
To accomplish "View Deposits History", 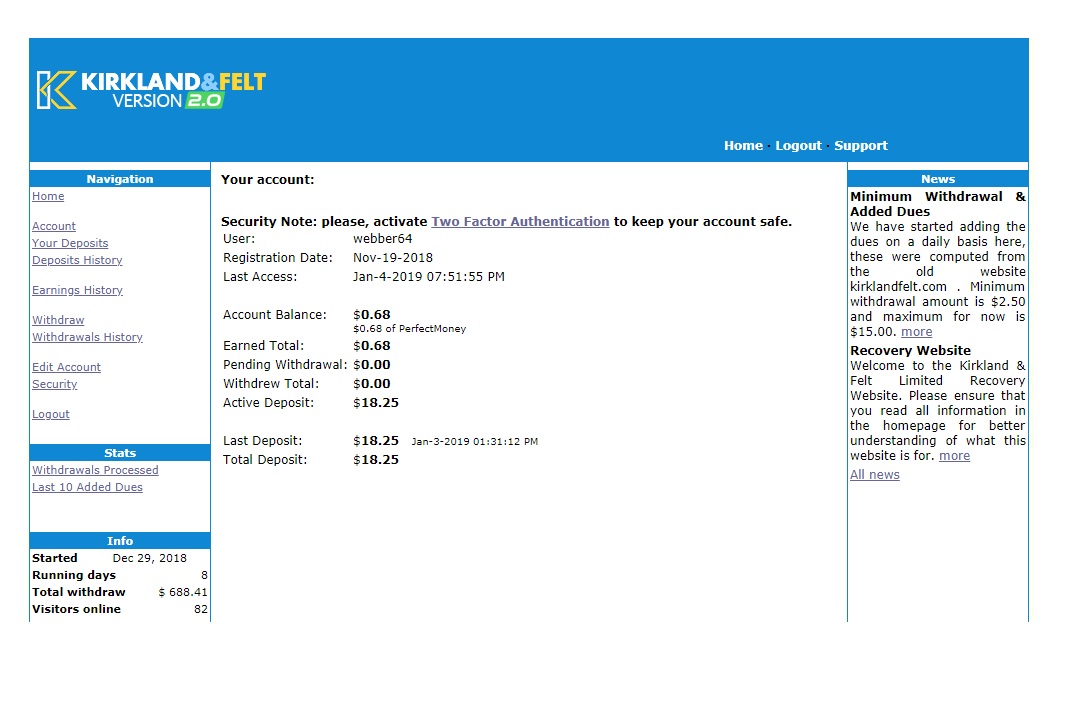I will click(x=77, y=261).
